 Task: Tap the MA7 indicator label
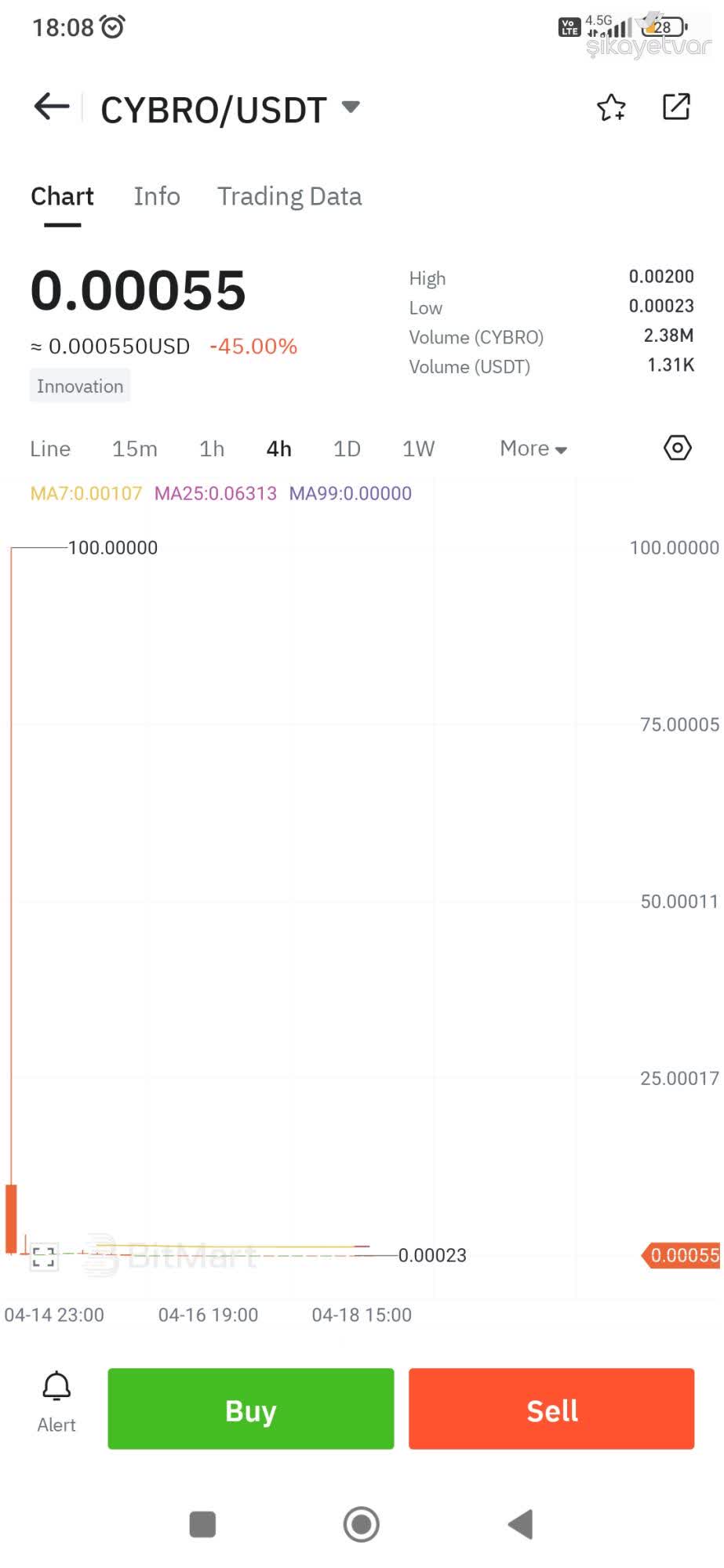(86, 493)
